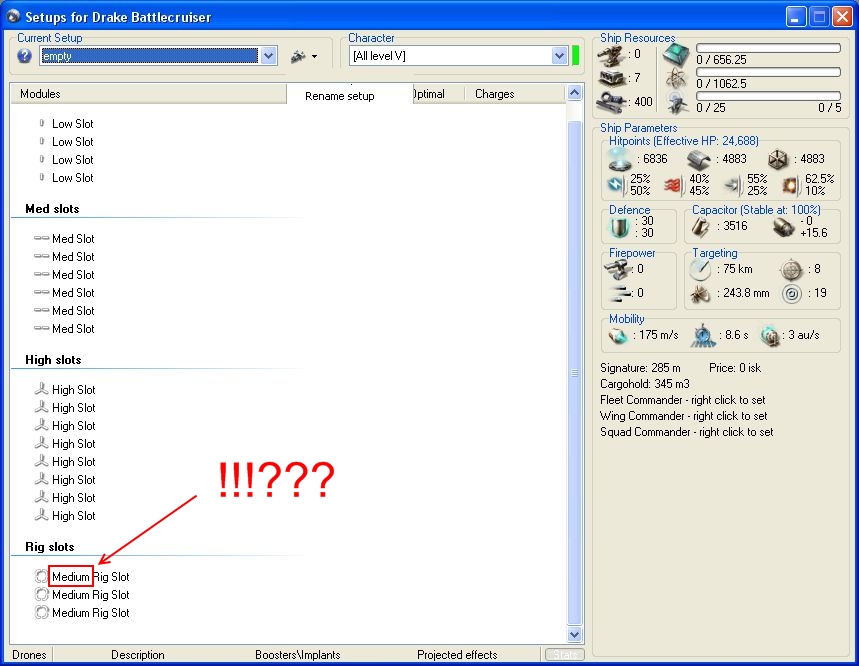Switch to the Projected effects tab

(457, 654)
